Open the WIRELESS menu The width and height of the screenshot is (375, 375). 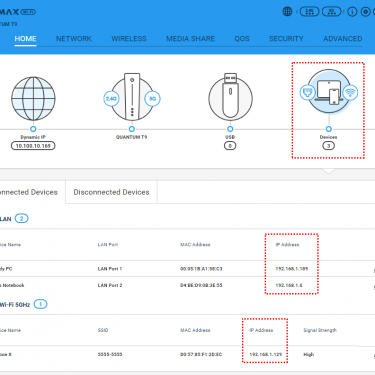click(x=129, y=39)
